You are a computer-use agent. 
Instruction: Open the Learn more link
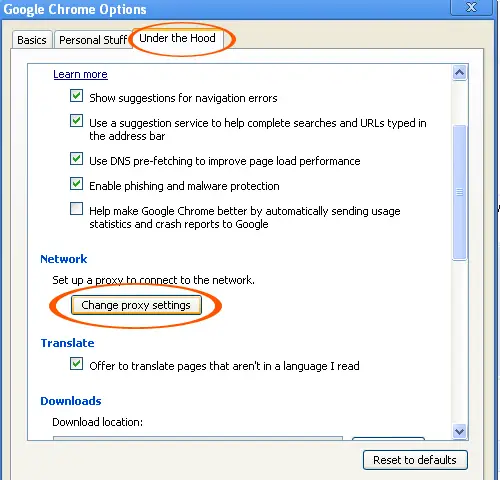[x=80, y=74]
